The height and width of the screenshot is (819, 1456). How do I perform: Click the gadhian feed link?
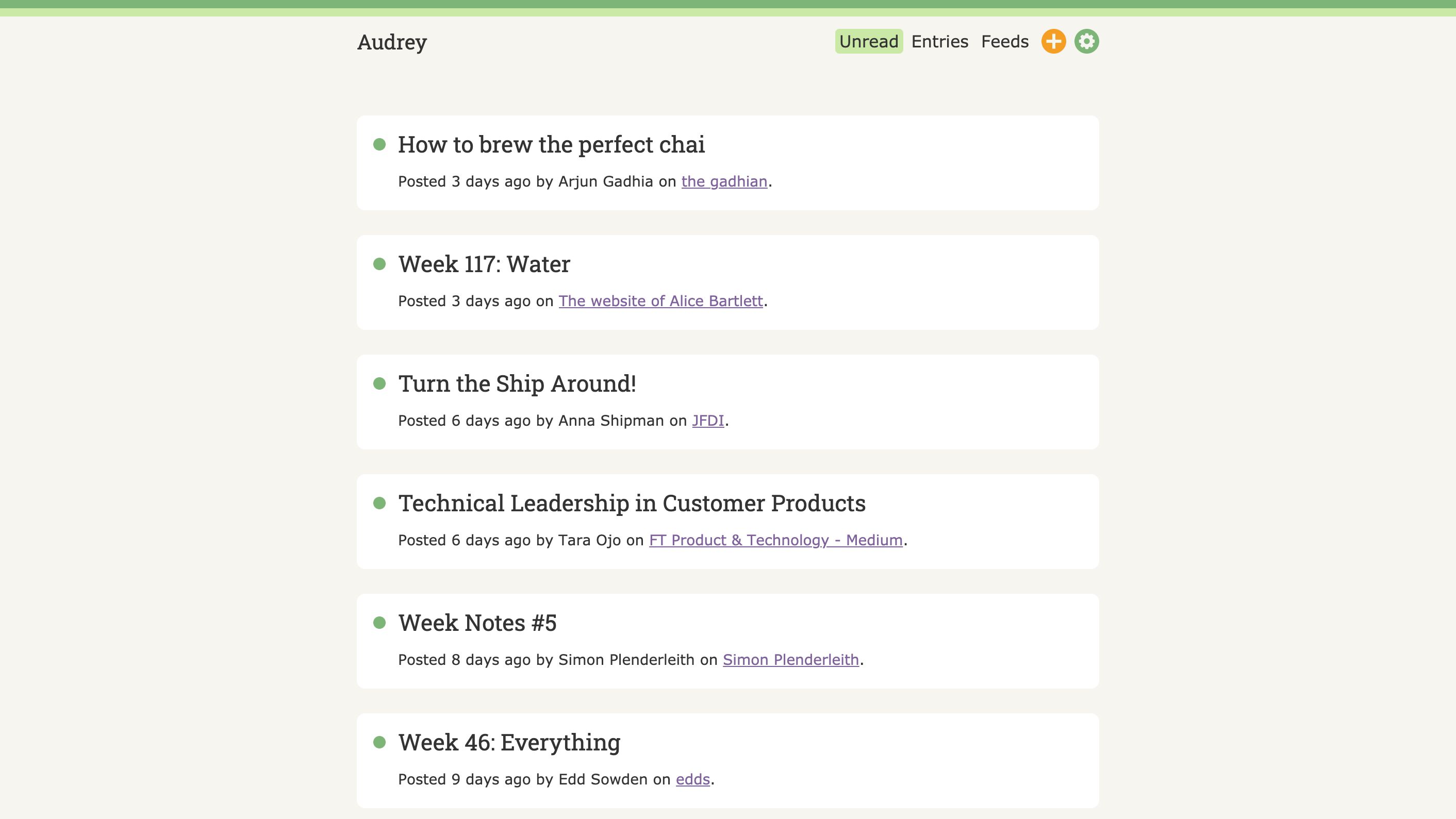pos(724,181)
